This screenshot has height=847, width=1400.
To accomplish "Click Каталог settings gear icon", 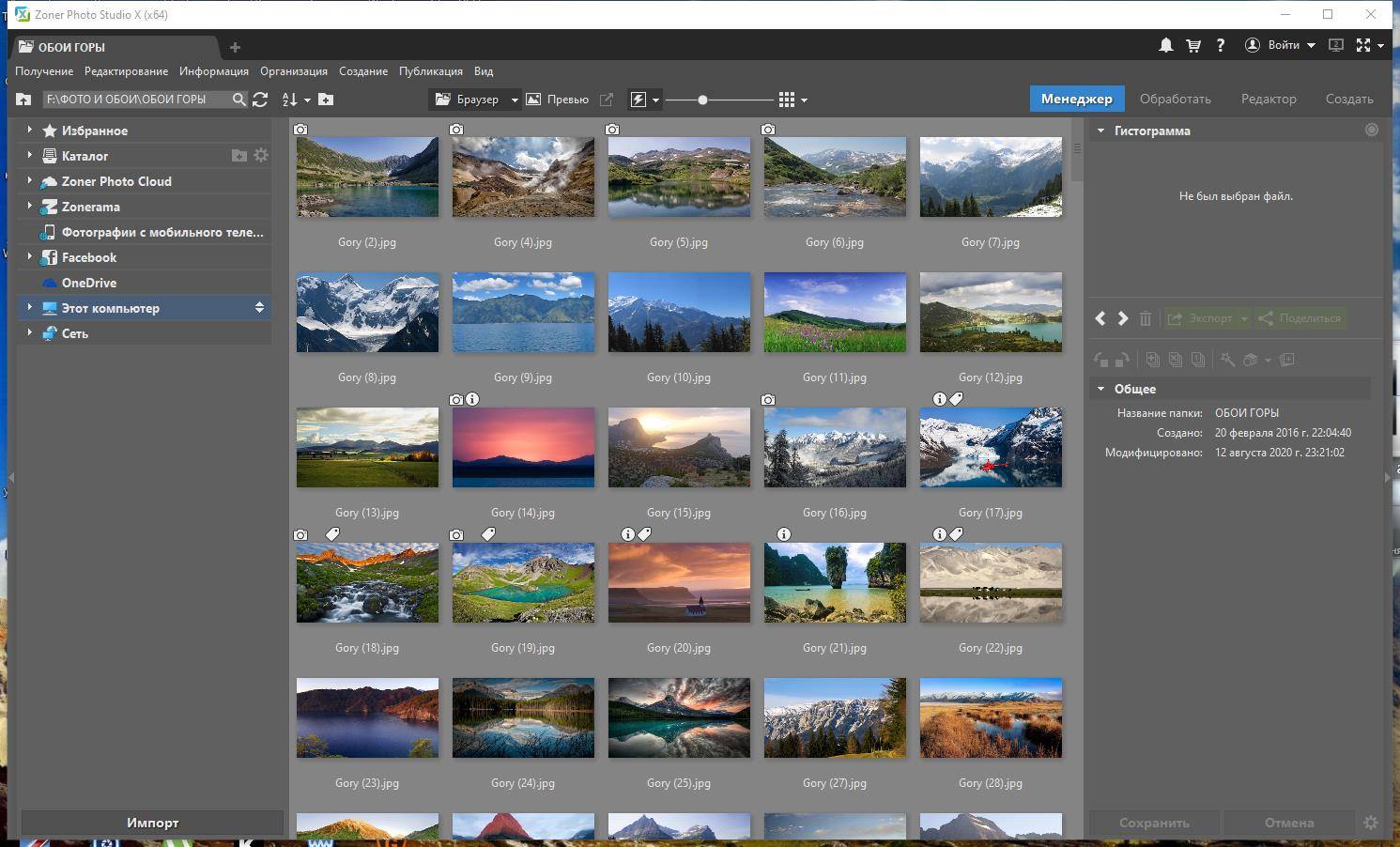I will tap(261, 155).
